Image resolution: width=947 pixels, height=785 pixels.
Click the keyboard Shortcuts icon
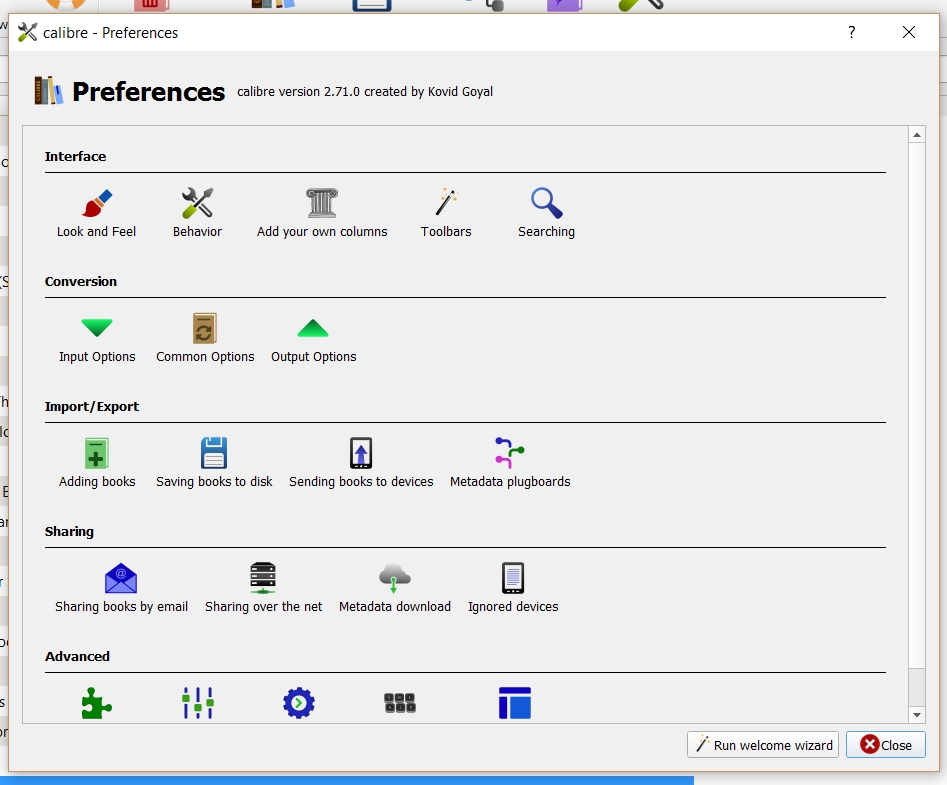400,703
